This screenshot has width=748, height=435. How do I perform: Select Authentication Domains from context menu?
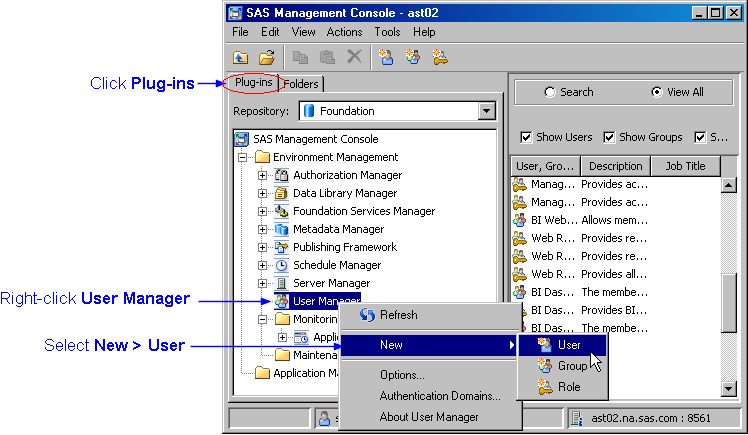[440, 397]
